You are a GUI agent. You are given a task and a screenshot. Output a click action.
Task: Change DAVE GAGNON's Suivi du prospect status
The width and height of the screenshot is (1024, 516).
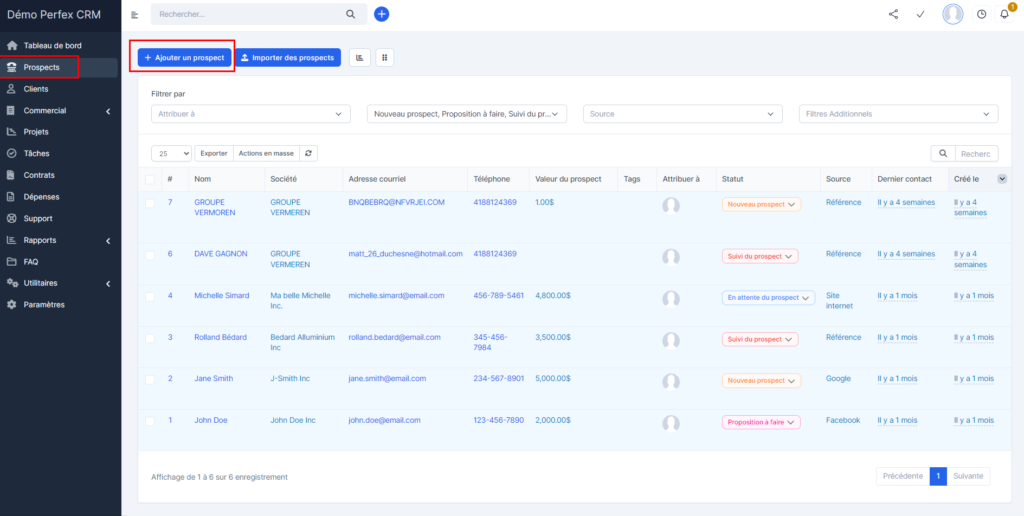tap(760, 256)
